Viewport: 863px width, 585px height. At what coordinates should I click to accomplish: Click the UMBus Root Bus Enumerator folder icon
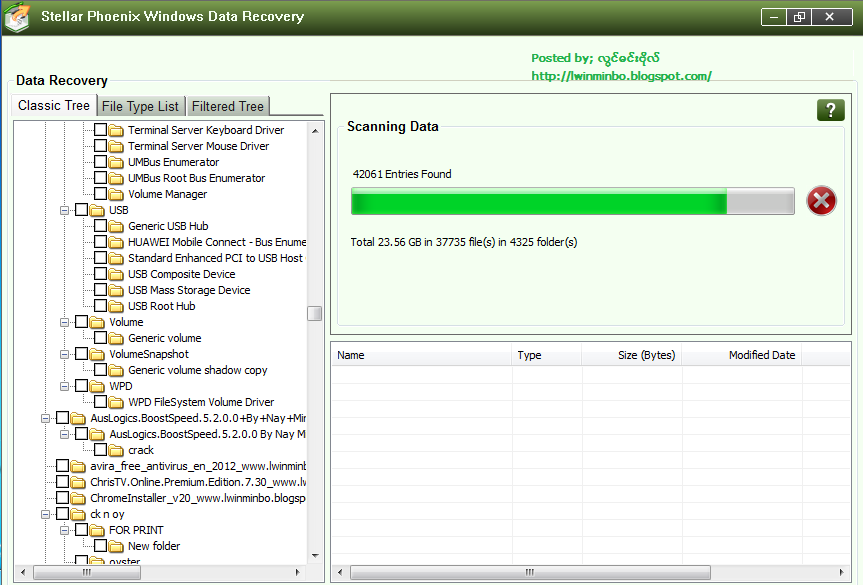[x=116, y=178]
